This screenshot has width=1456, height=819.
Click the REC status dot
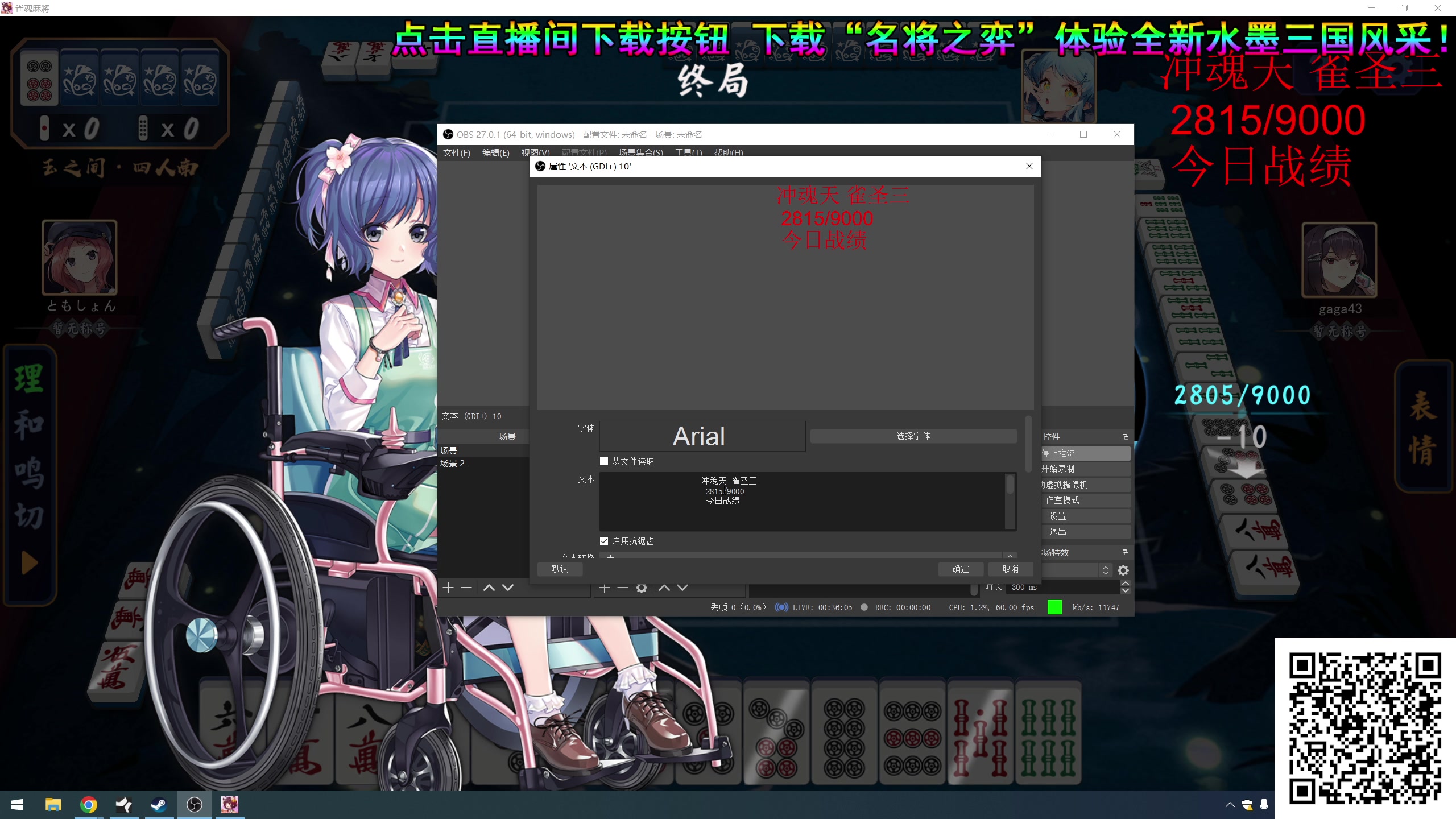[864, 607]
